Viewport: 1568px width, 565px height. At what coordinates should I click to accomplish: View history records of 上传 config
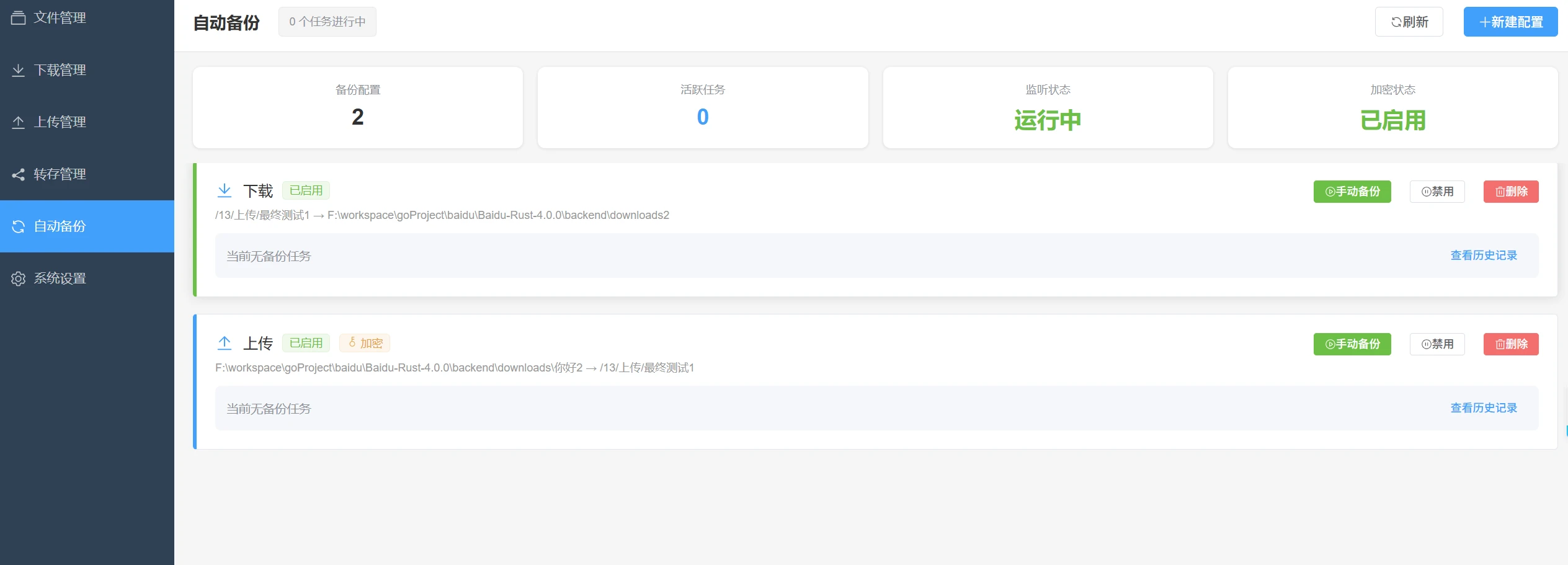pos(1484,408)
